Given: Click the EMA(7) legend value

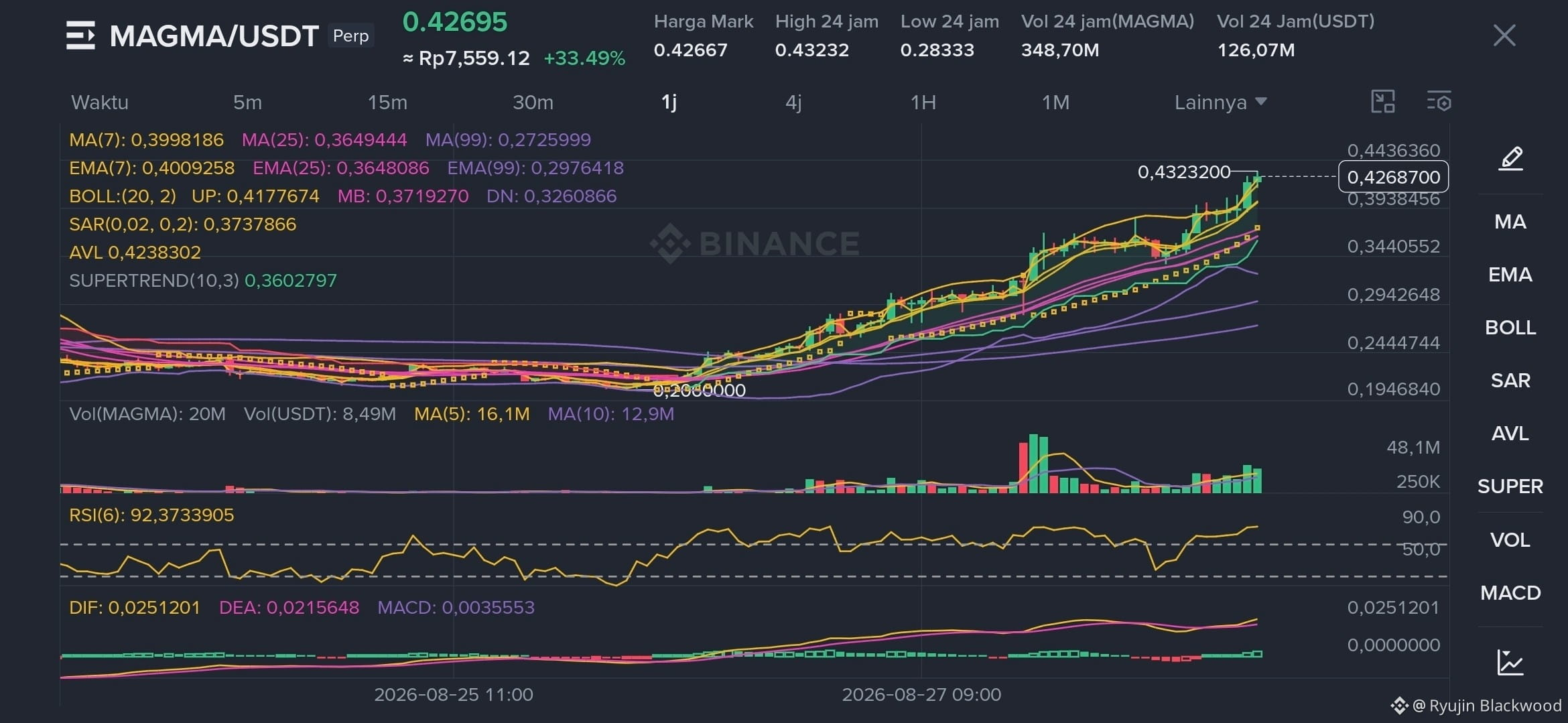Looking at the screenshot, I should click(x=152, y=168).
